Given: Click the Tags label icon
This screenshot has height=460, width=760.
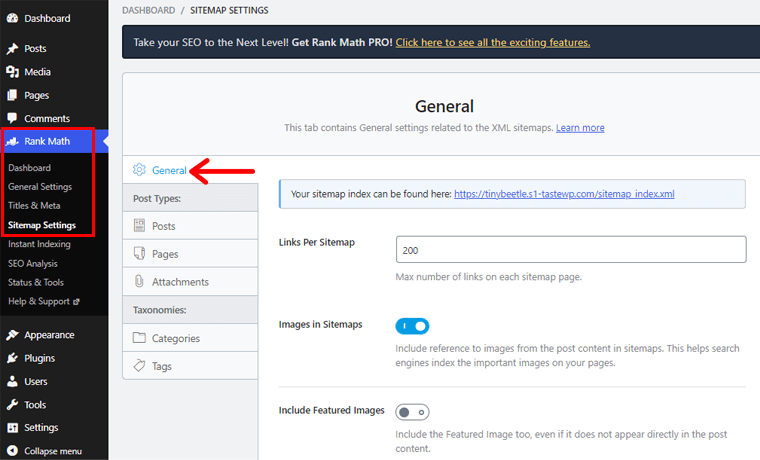Looking at the screenshot, I should coord(139,365).
